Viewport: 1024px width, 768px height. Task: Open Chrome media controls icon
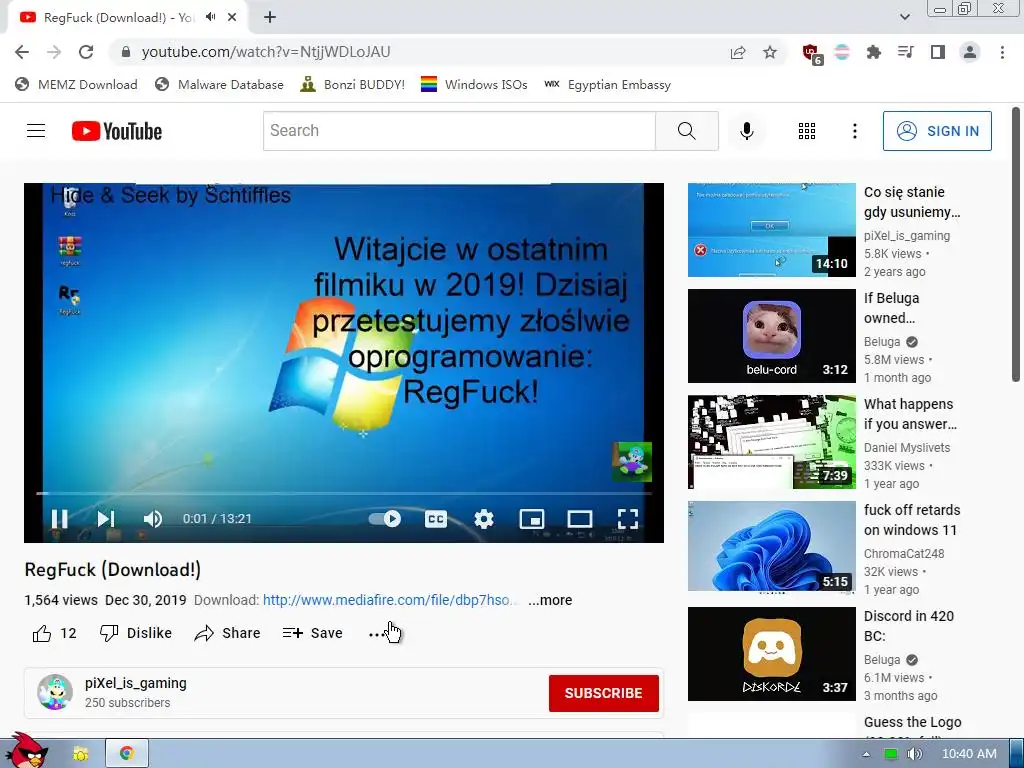905,52
